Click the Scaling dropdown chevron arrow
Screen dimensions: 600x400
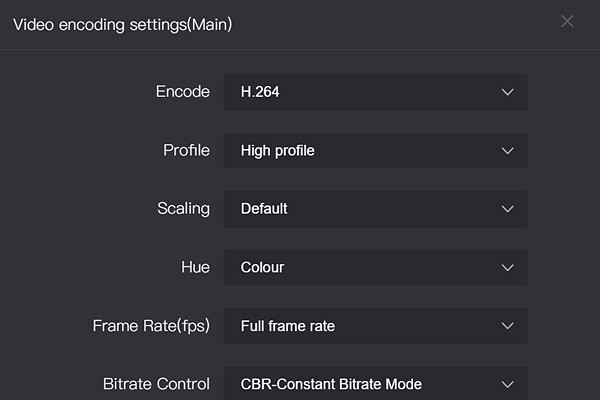click(507, 209)
